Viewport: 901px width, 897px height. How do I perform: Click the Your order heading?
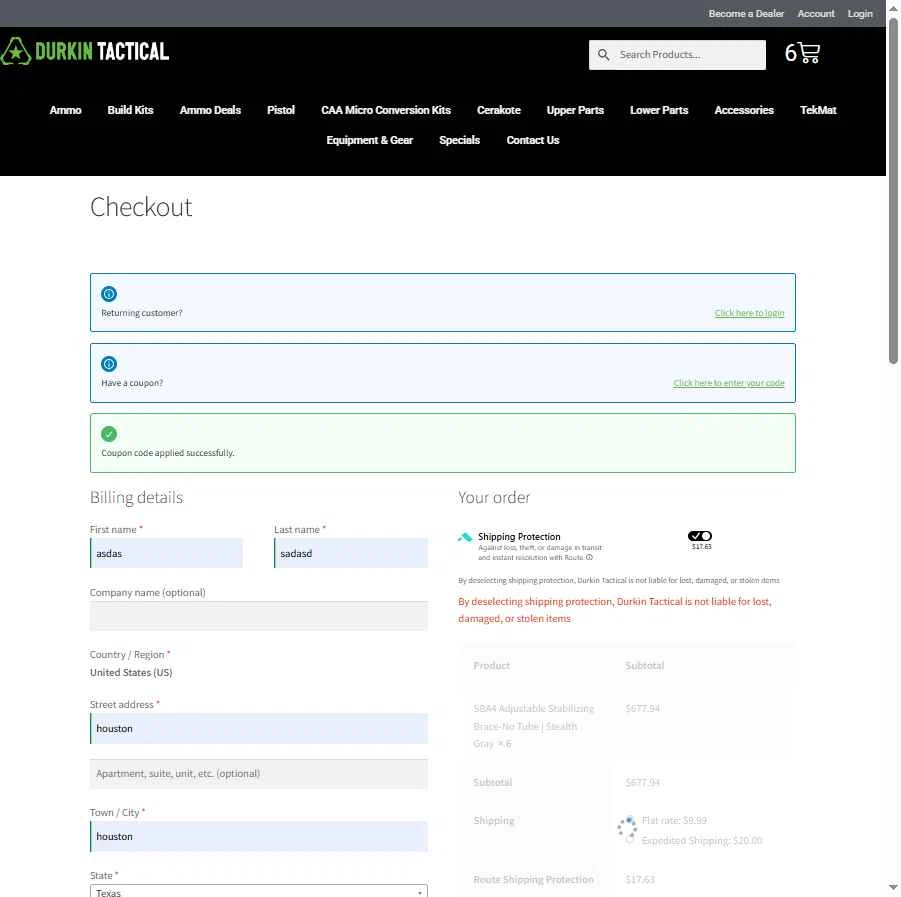tap(494, 498)
